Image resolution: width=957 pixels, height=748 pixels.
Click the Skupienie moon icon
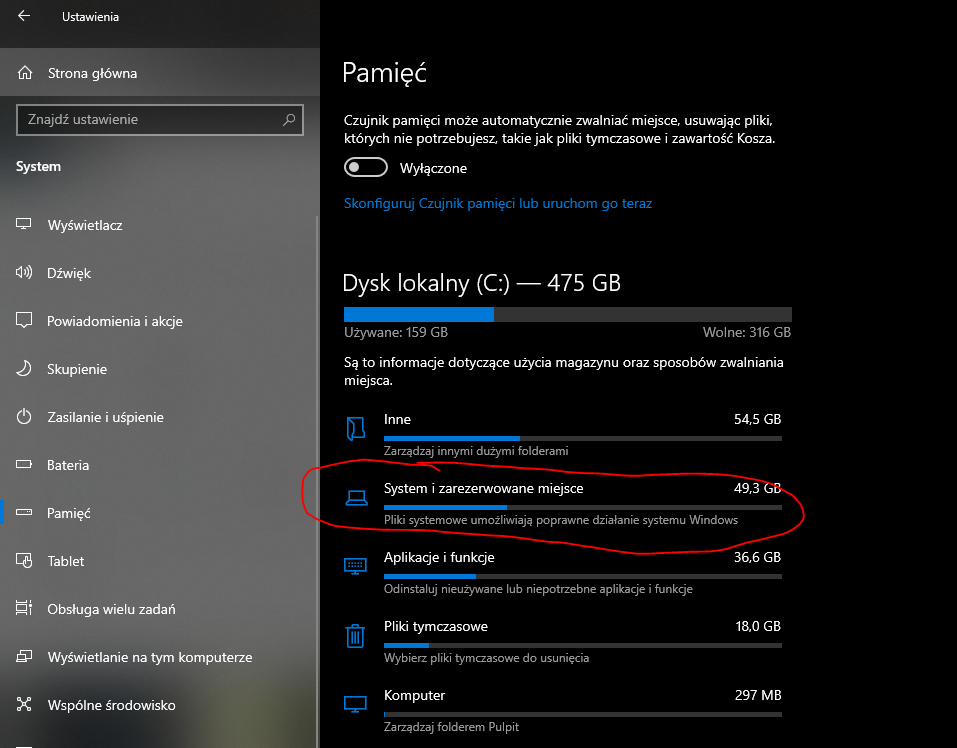coord(24,369)
